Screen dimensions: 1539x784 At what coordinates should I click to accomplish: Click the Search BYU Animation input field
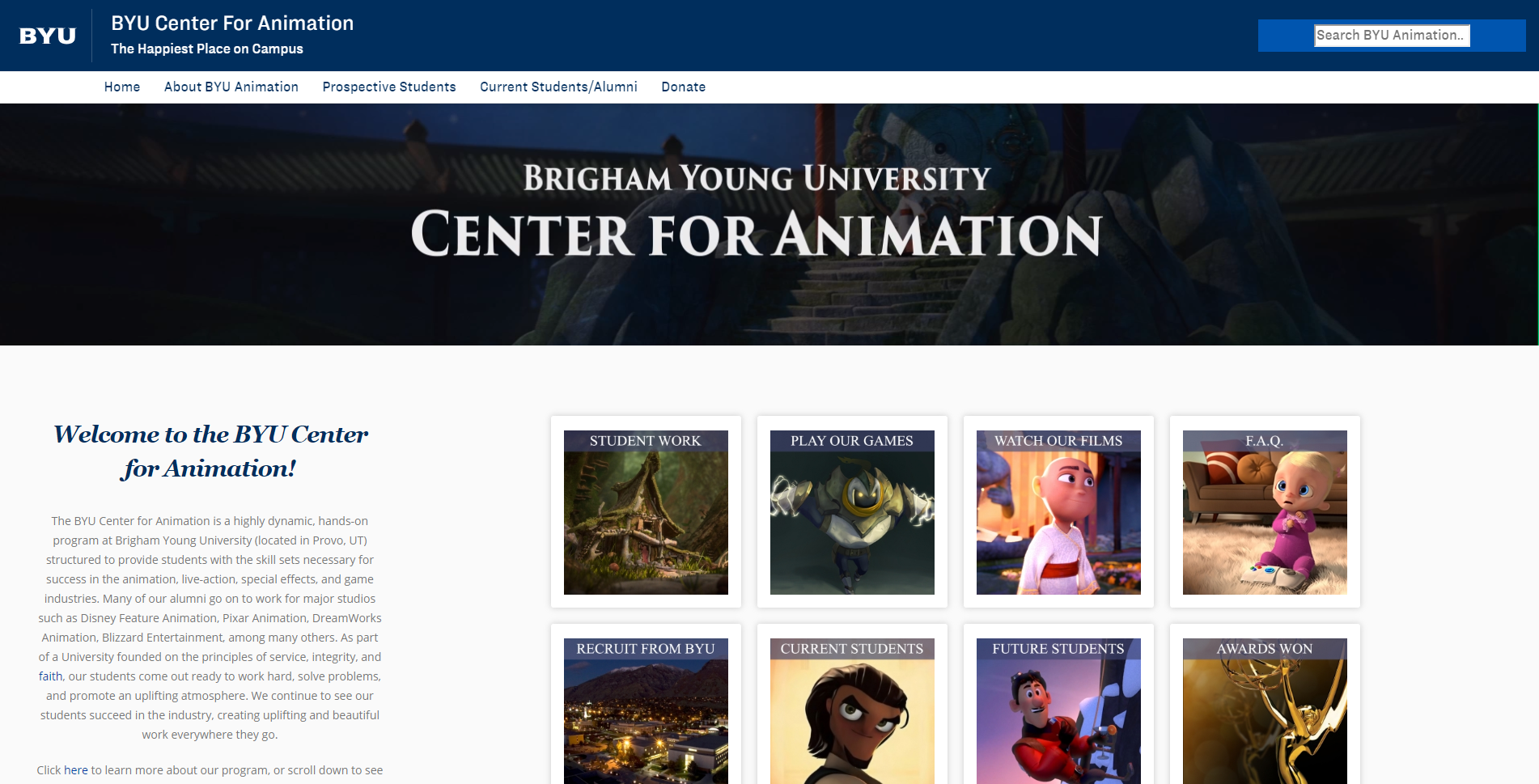pos(1392,36)
